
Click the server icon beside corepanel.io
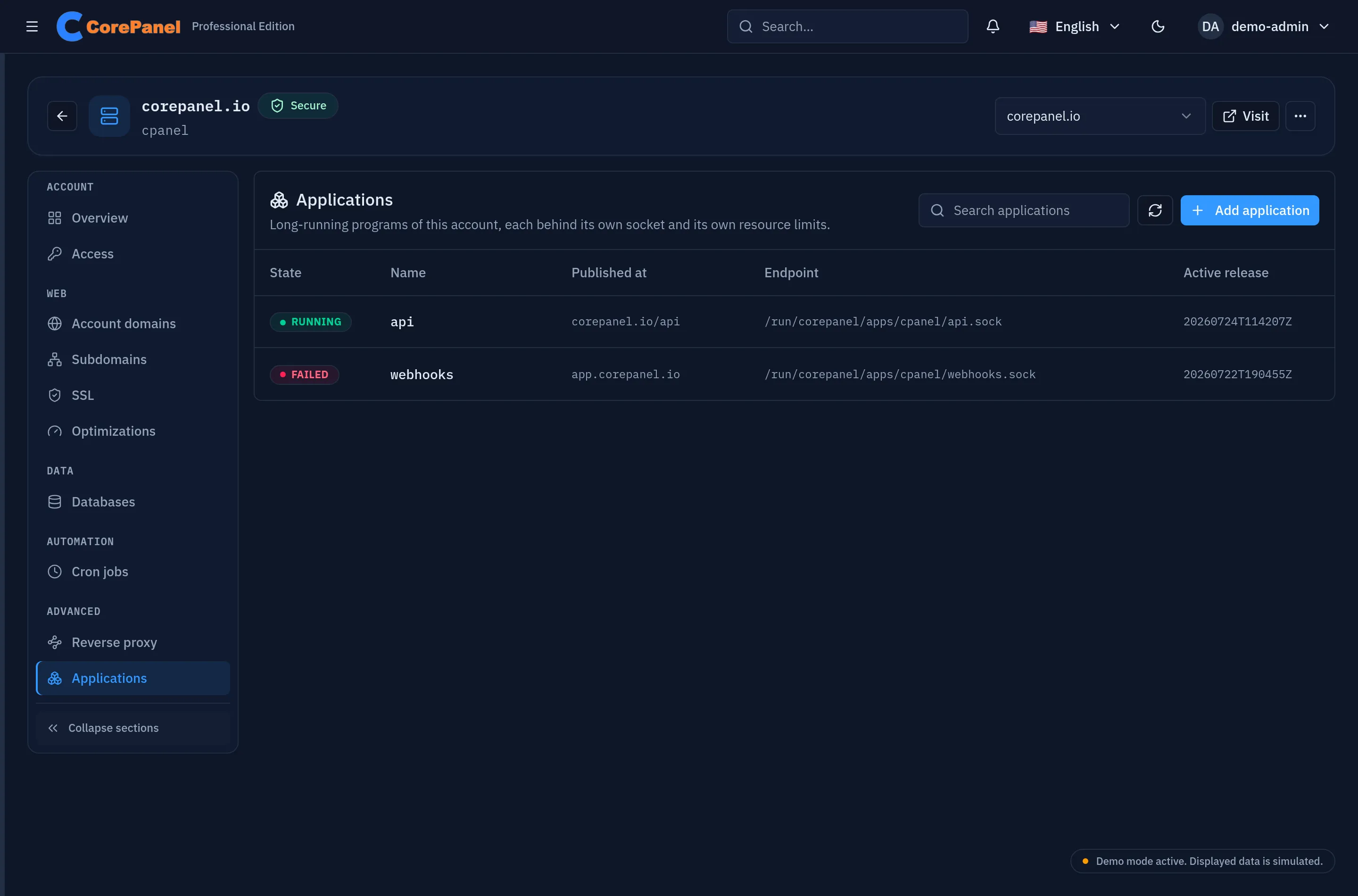(109, 116)
